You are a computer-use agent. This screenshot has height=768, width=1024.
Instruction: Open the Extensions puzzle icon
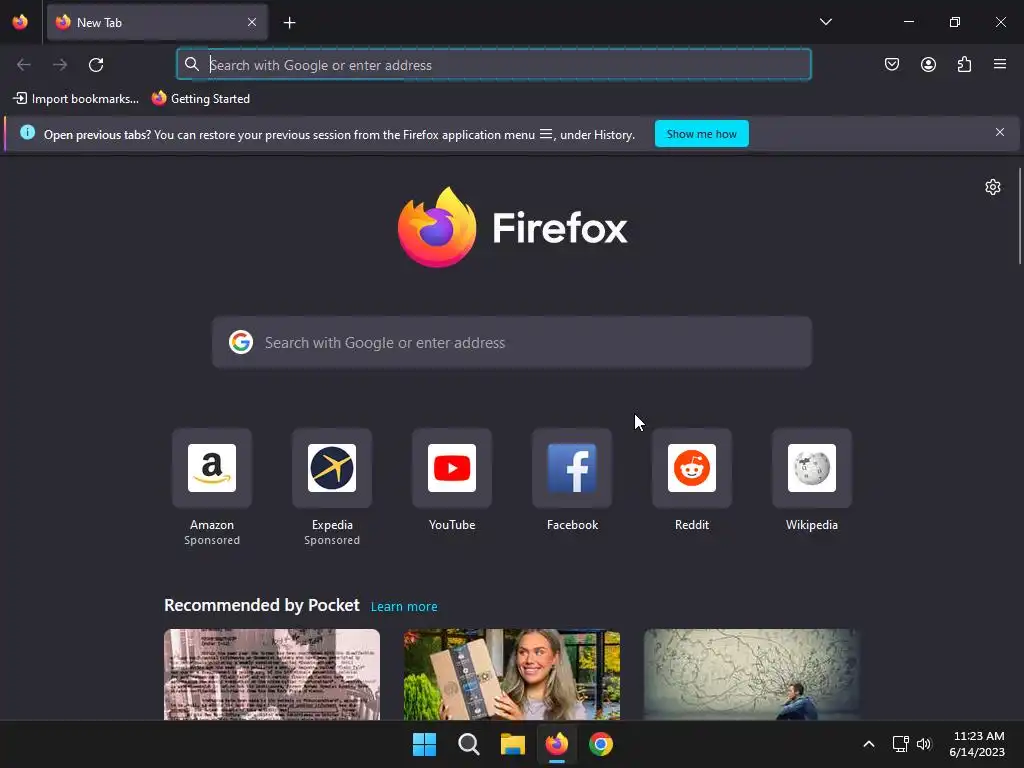tap(964, 64)
